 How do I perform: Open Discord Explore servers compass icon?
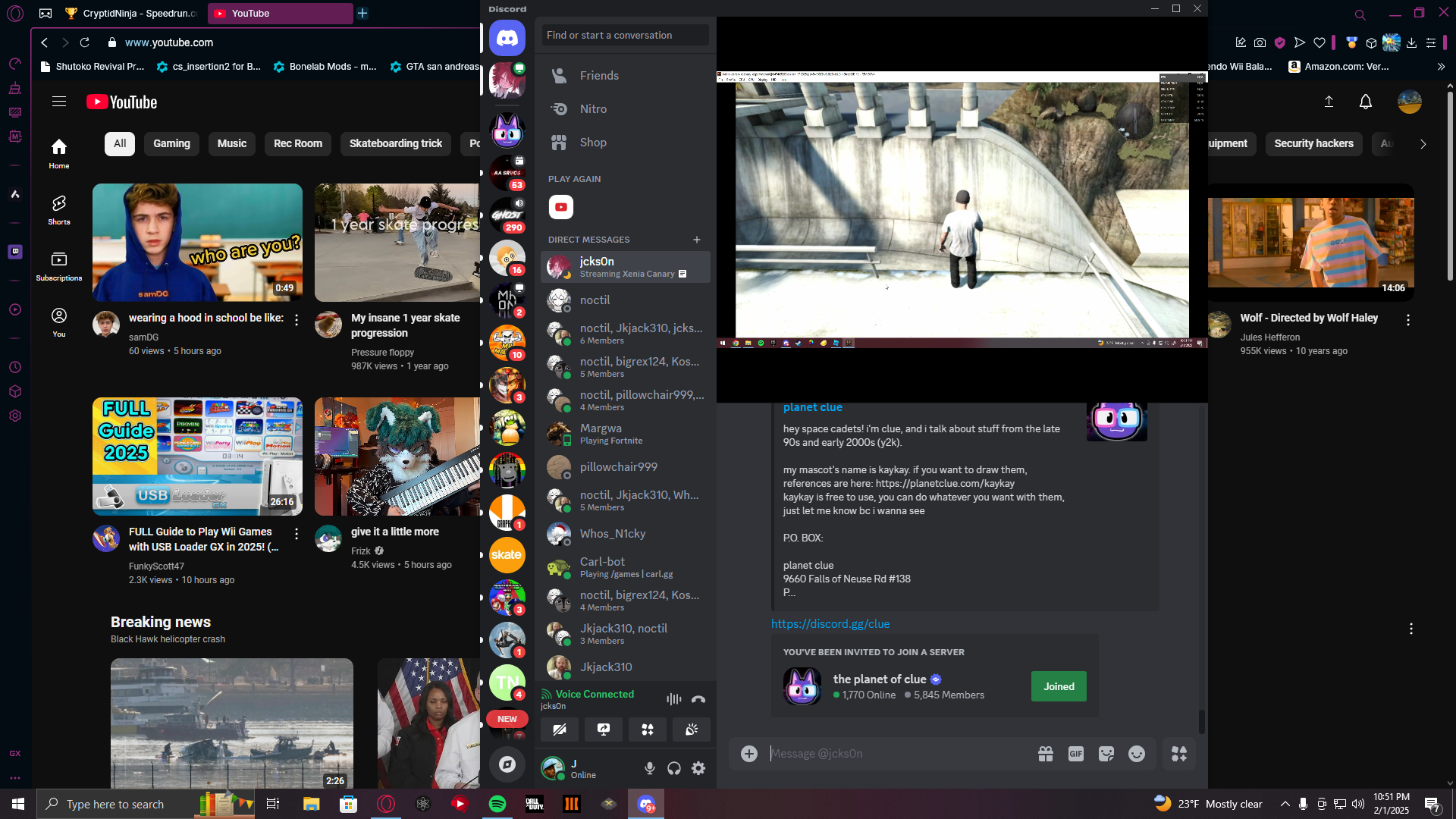point(507,764)
